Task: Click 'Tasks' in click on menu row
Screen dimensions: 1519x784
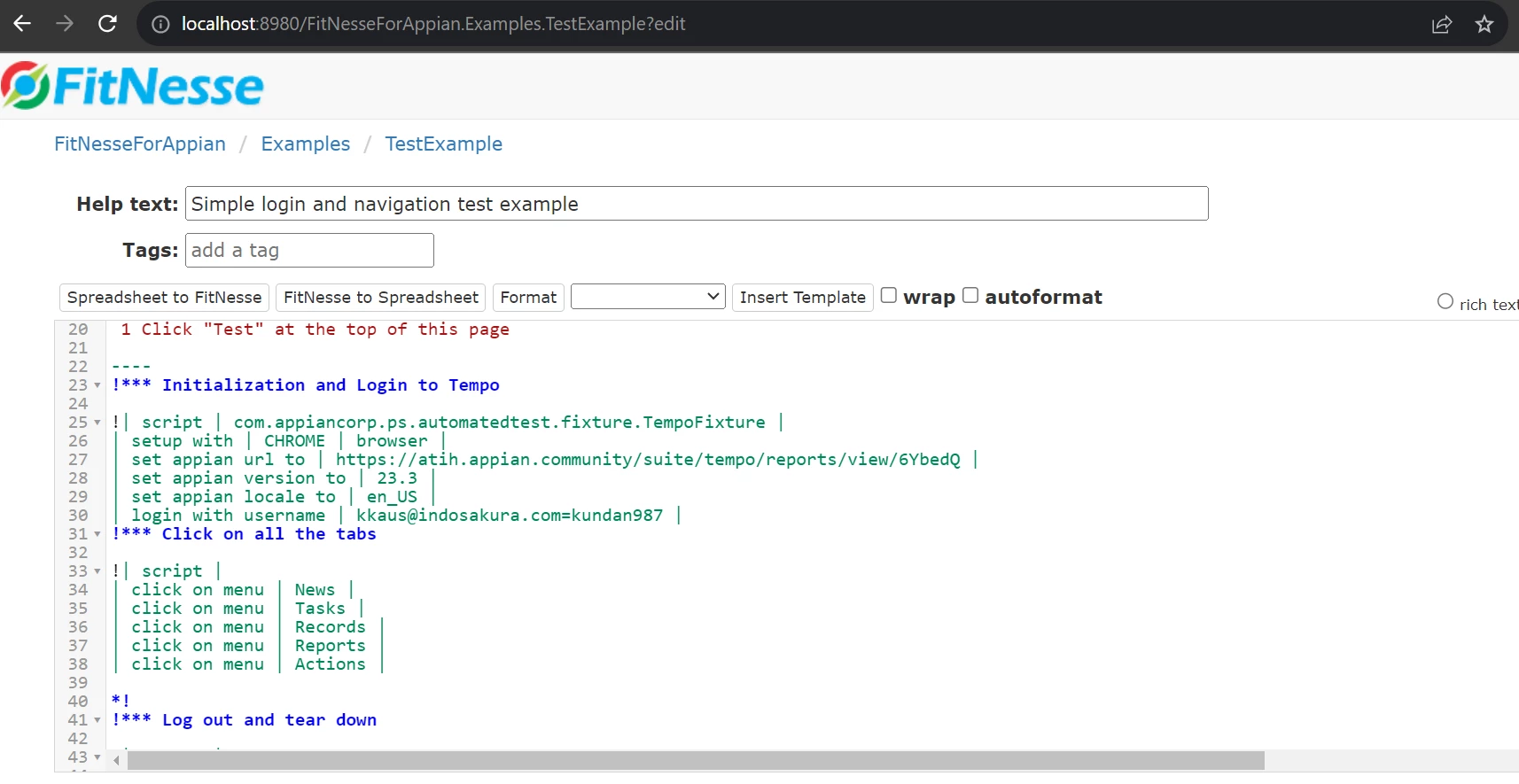Action: click(x=320, y=609)
